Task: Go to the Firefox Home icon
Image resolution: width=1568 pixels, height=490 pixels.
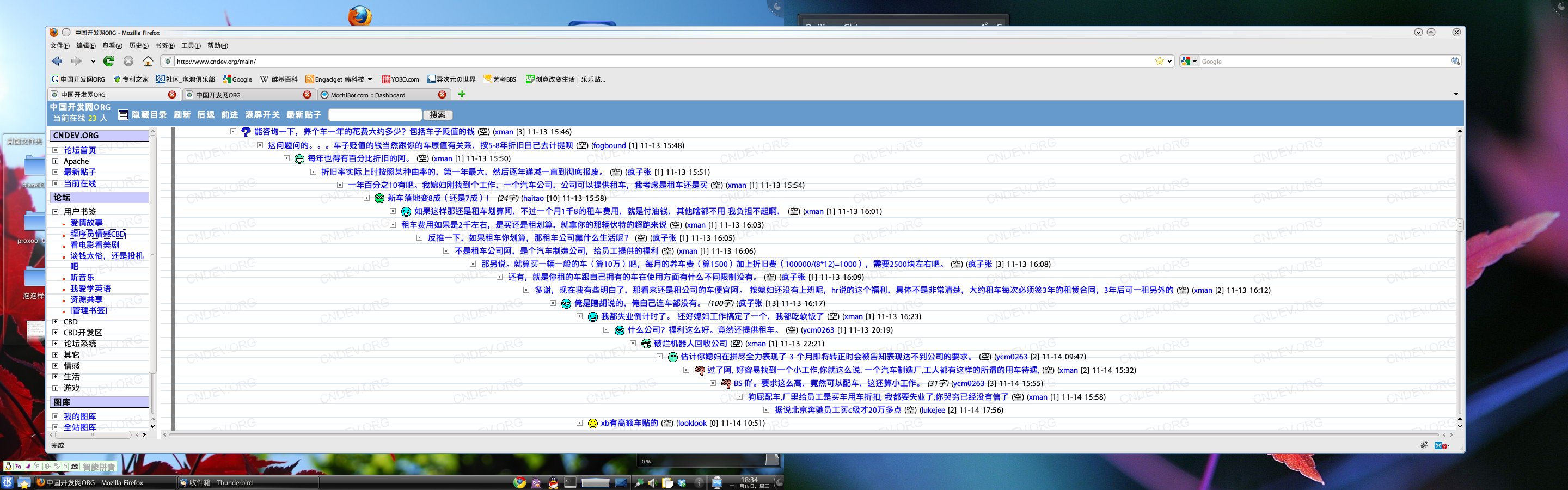Action: point(148,61)
